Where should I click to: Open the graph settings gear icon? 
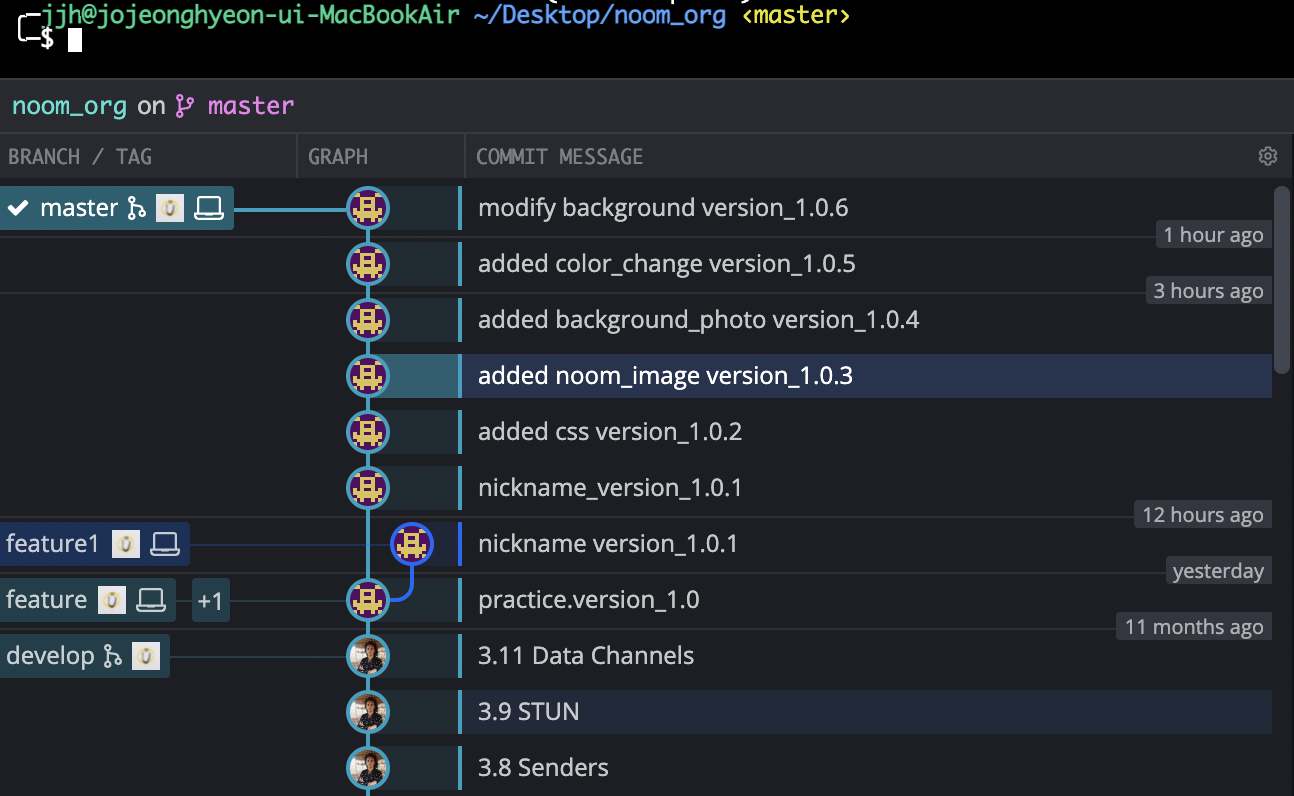pyautogui.click(x=1267, y=156)
